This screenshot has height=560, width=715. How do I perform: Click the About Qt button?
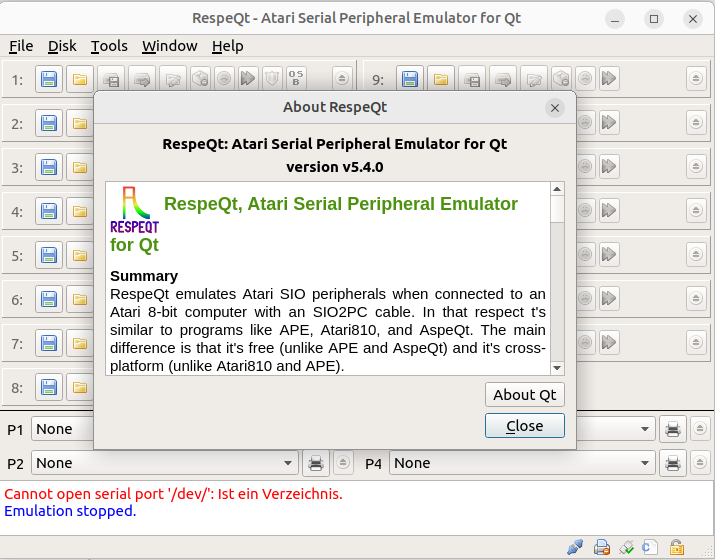click(524, 394)
